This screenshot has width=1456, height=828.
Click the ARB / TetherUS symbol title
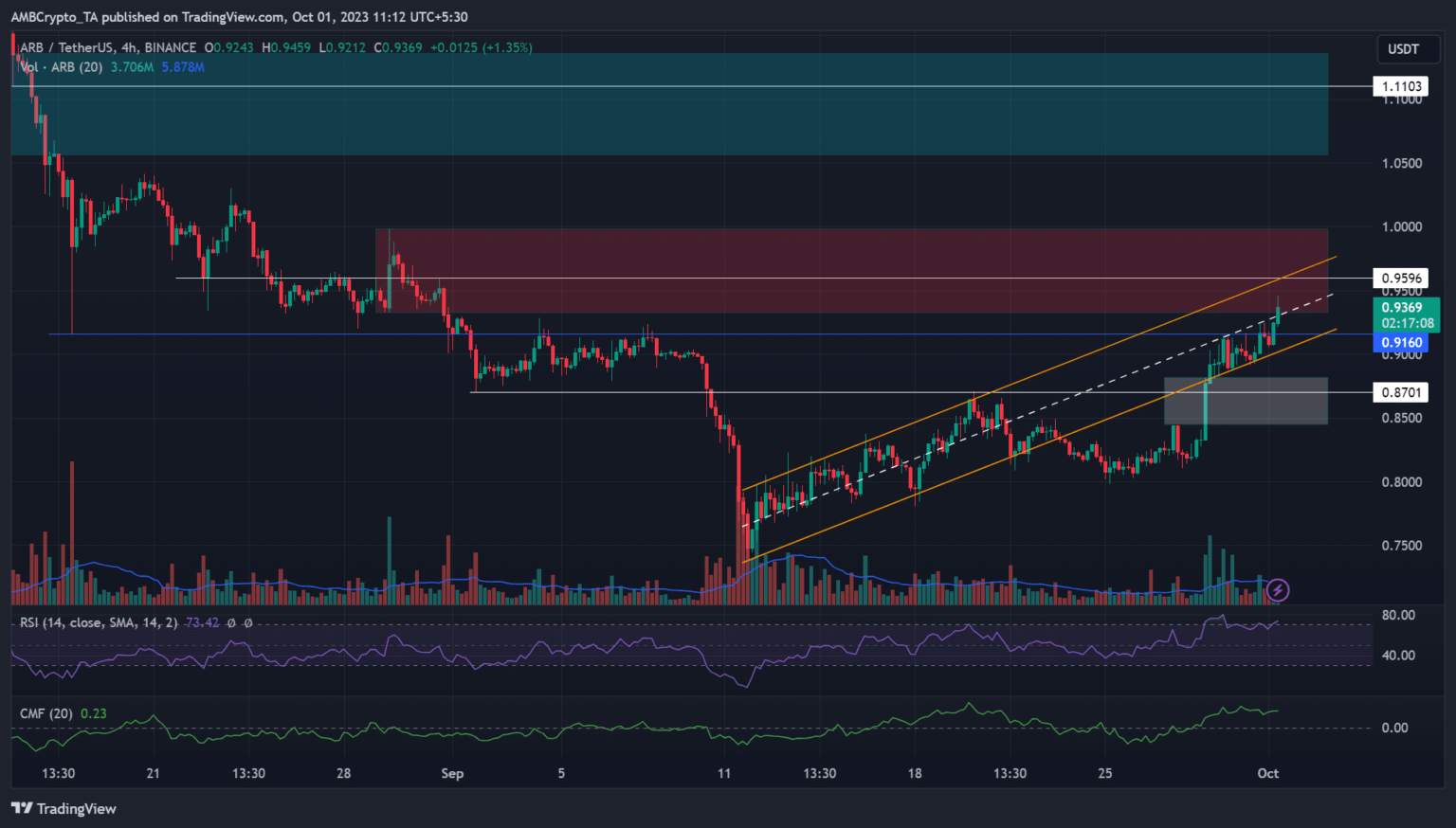[x=108, y=47]
